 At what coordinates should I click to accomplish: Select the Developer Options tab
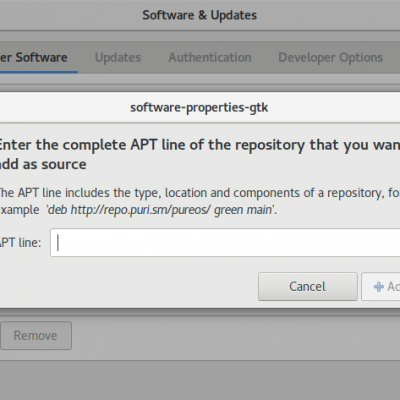coord(330,57)
